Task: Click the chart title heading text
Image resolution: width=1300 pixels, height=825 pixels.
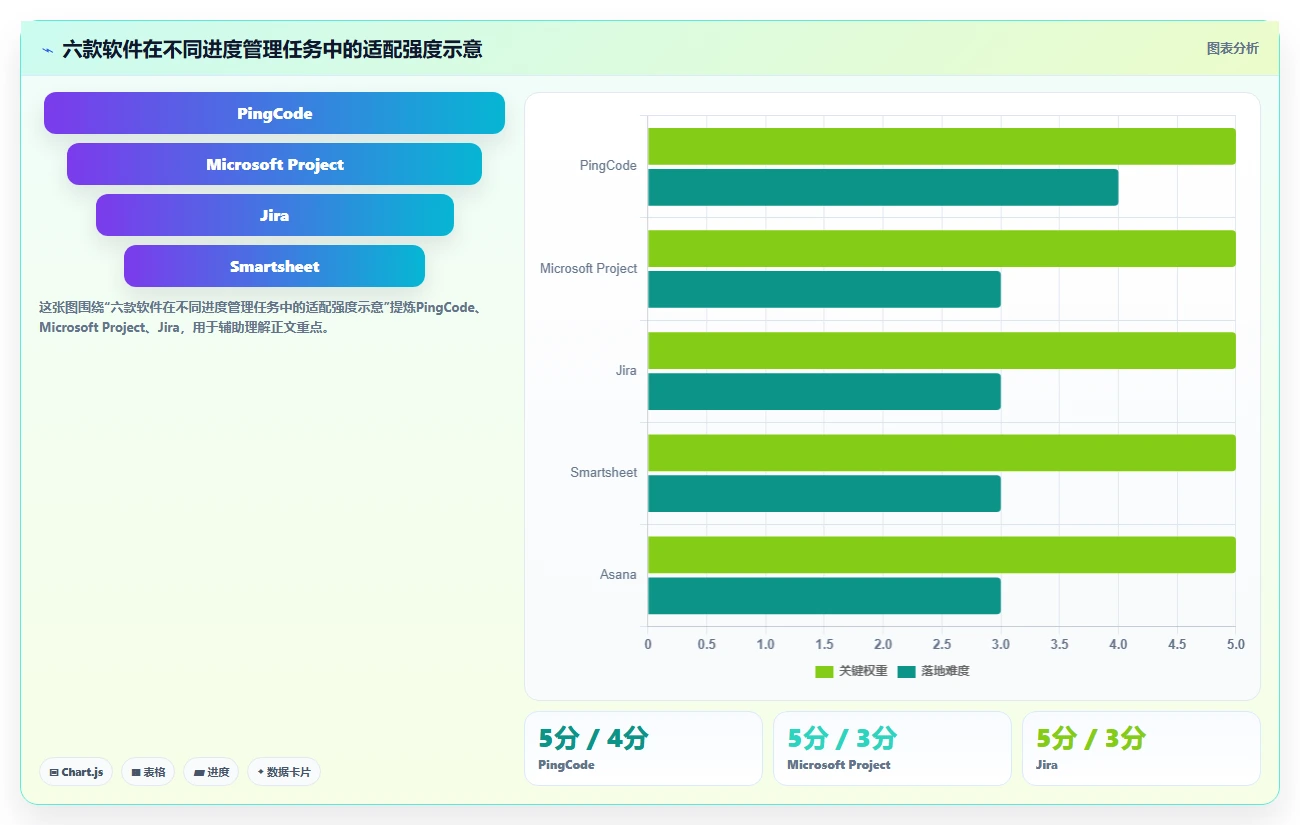Action: pos(272,49)
